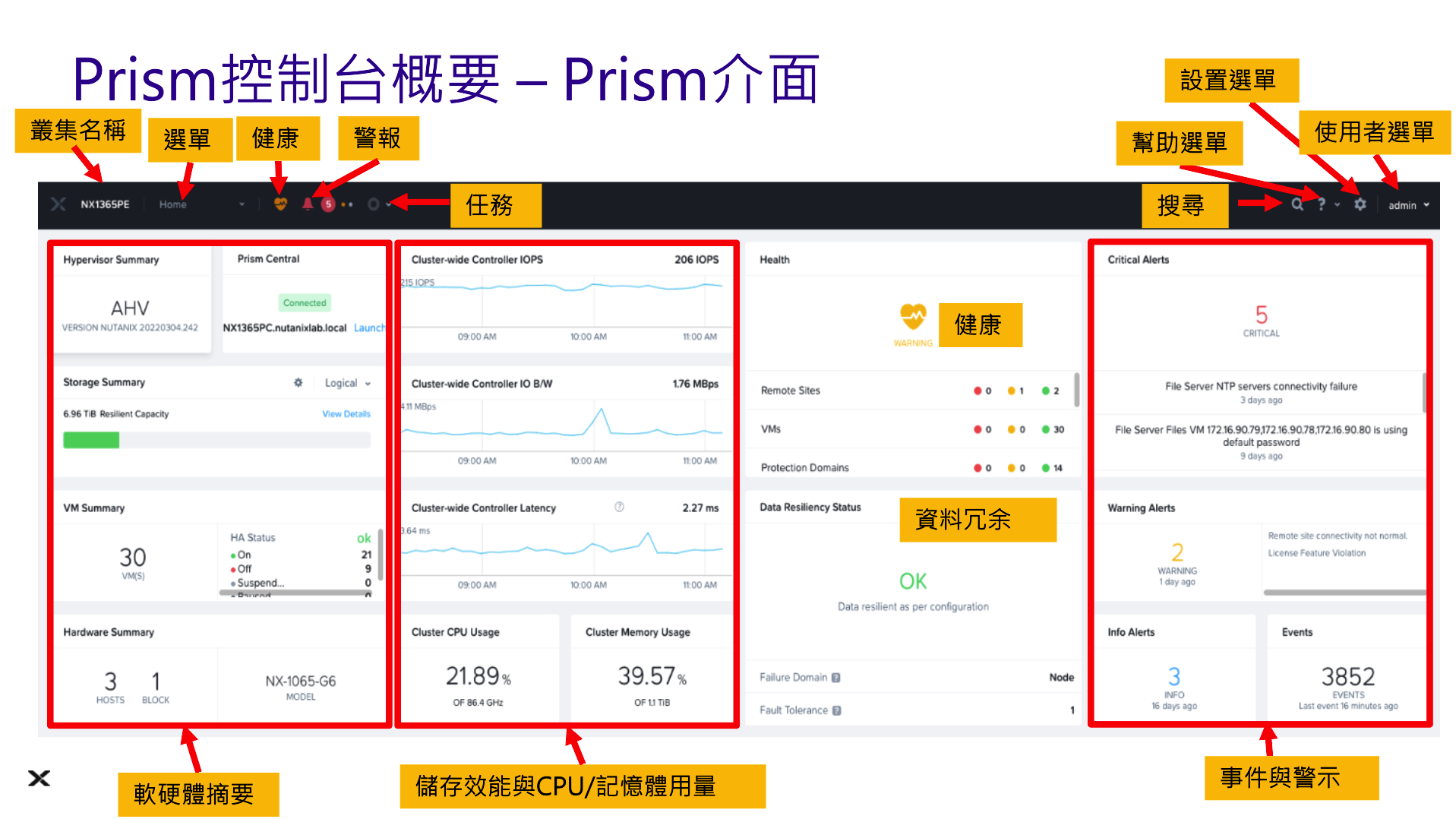Viewport: 1456px width, 819px height.
Task: Click the Connected status badge
Action: (305, 302)
